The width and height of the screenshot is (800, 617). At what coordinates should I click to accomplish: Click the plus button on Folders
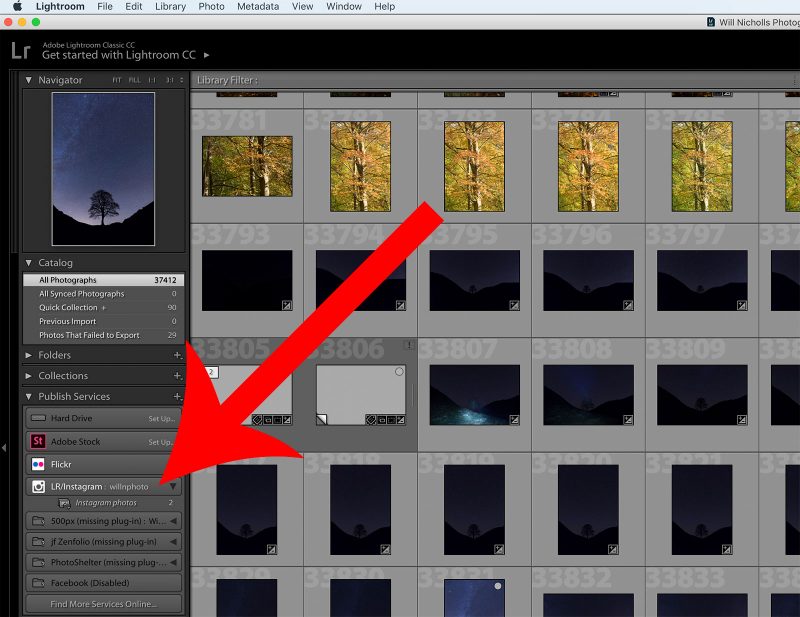tap(177, 355)
